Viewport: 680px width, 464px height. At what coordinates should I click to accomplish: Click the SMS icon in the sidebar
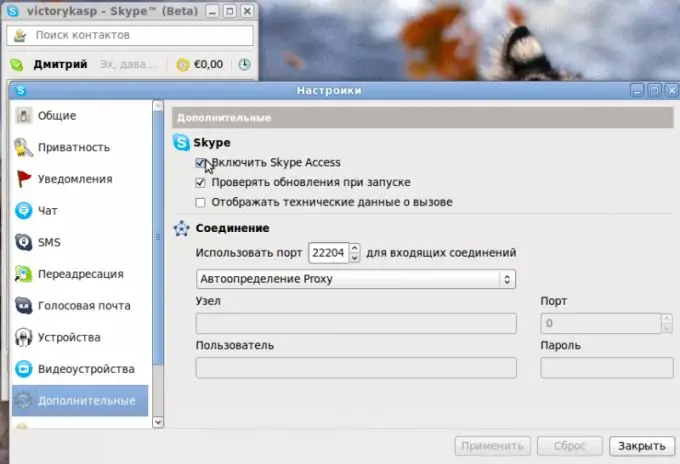(x=23, y=242)
